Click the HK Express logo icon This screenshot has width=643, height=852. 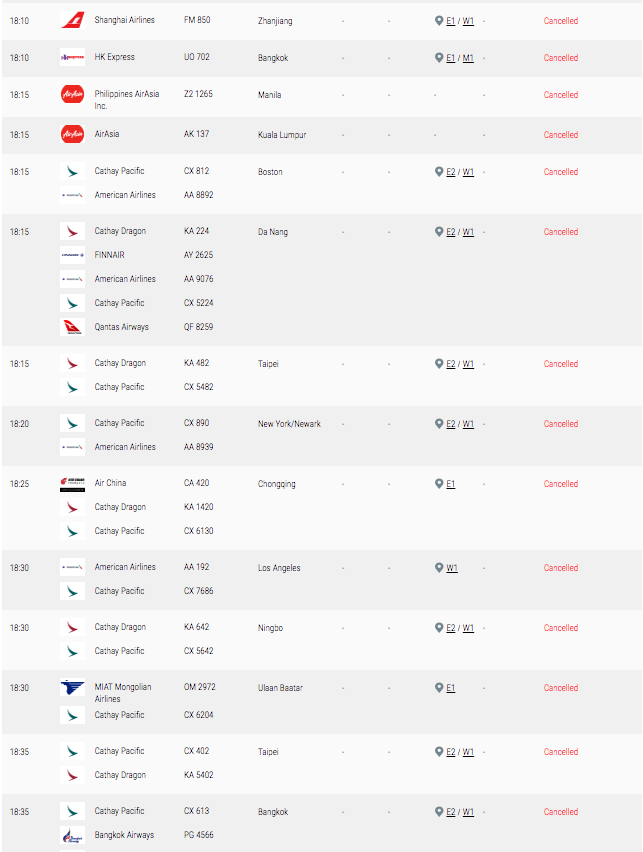[72, 57]
